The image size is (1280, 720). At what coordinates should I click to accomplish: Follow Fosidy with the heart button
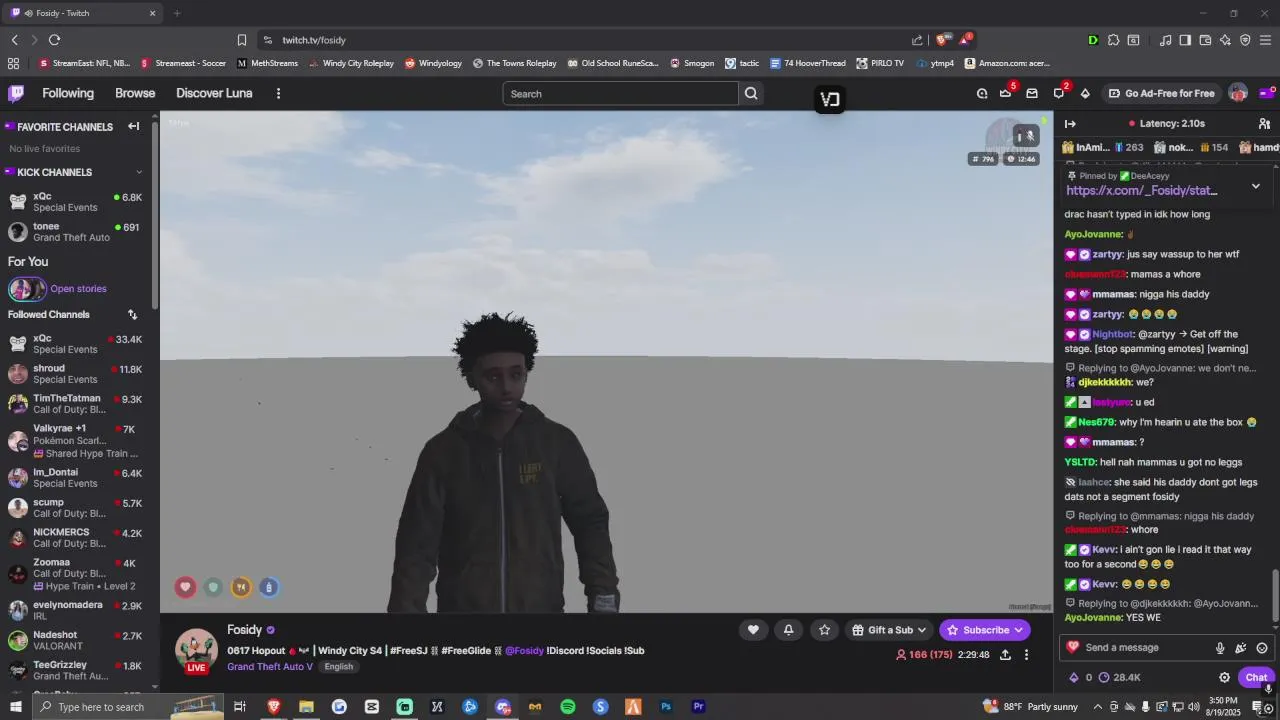(x=753, y=629)
